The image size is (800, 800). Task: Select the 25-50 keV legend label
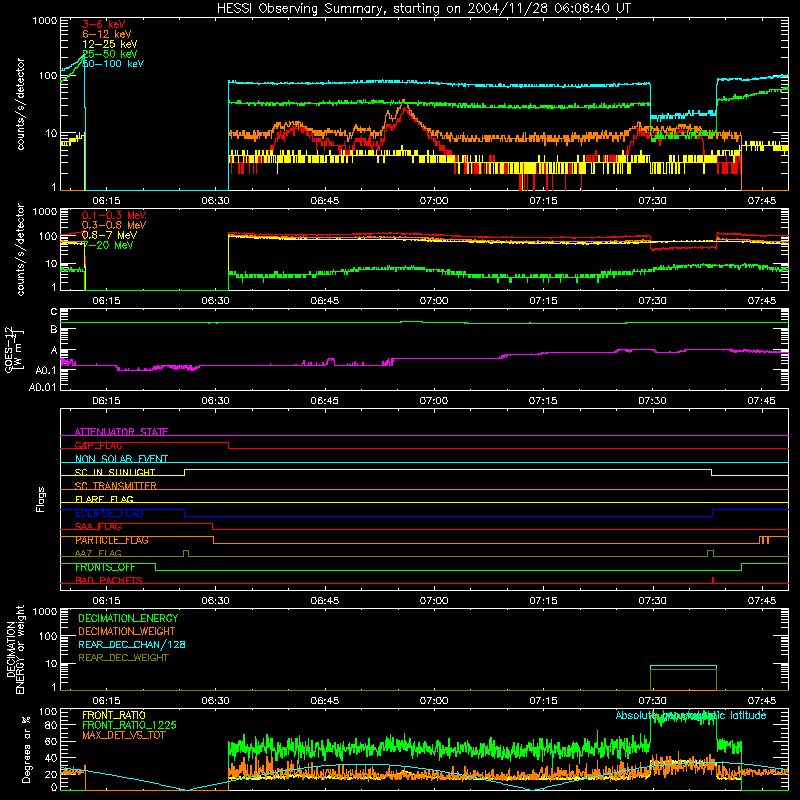pyautogui.click(x=110, y=54)
